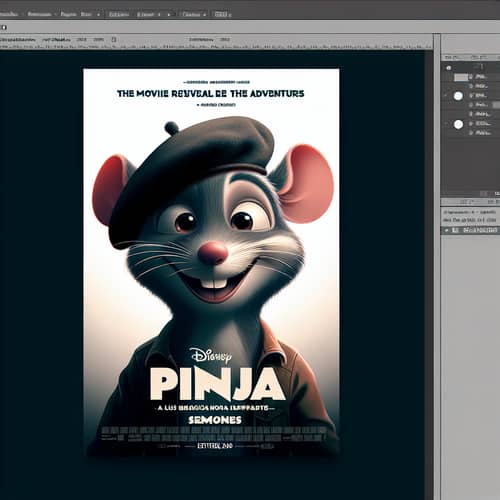The width and height of the screenshot is (500, 500).
Task: Click the small square icon in the options bar
Action: point(114,40)
